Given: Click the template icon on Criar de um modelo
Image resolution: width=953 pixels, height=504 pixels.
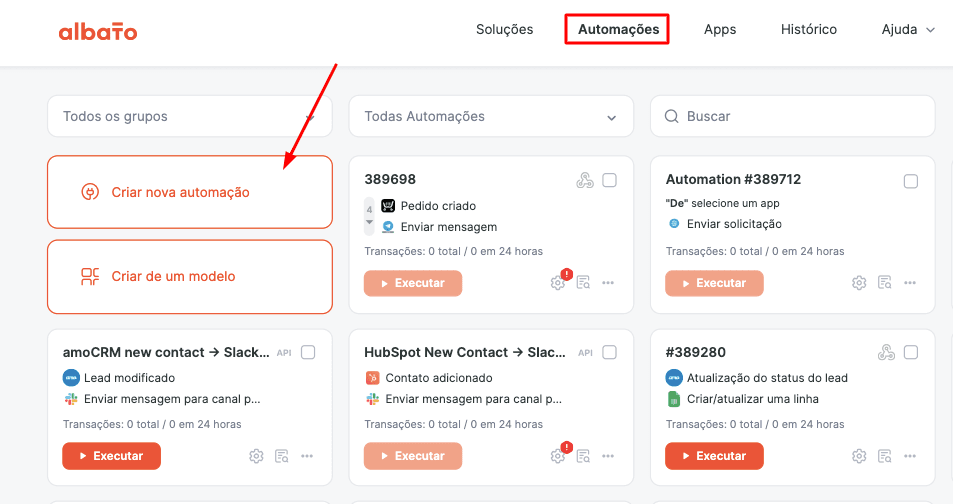Looking at the screenshot, I should click(x=90, y=277).
